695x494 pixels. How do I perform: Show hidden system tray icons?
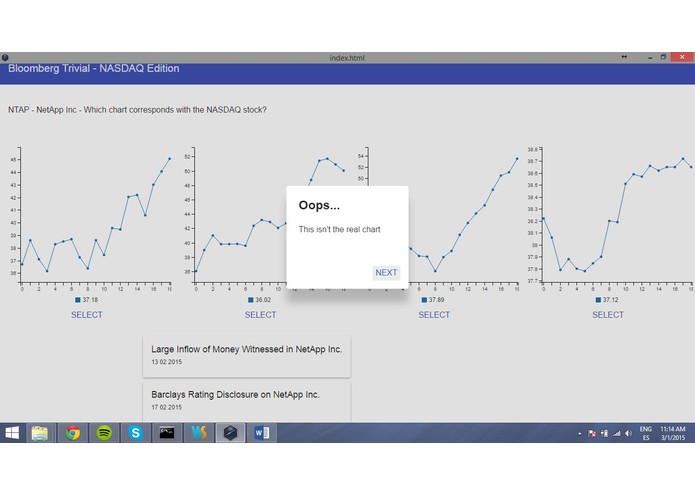(580, 434)
